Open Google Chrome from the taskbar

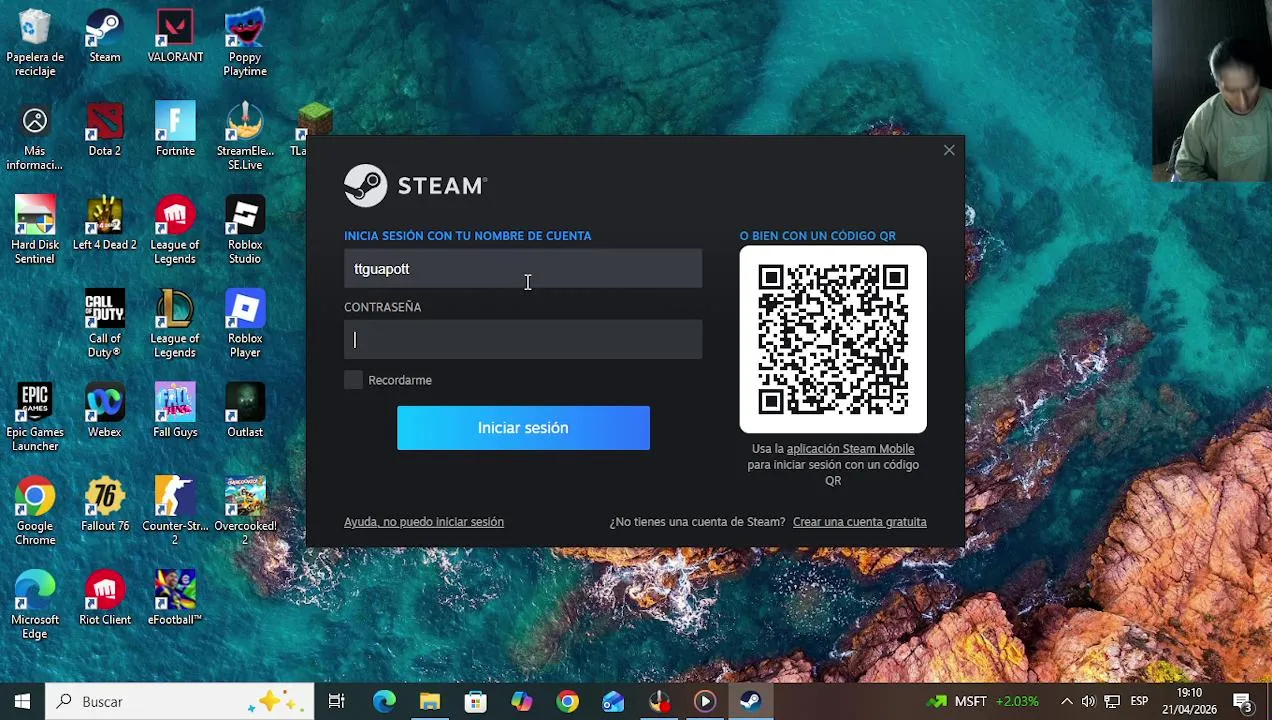click(x=568, y=702)
